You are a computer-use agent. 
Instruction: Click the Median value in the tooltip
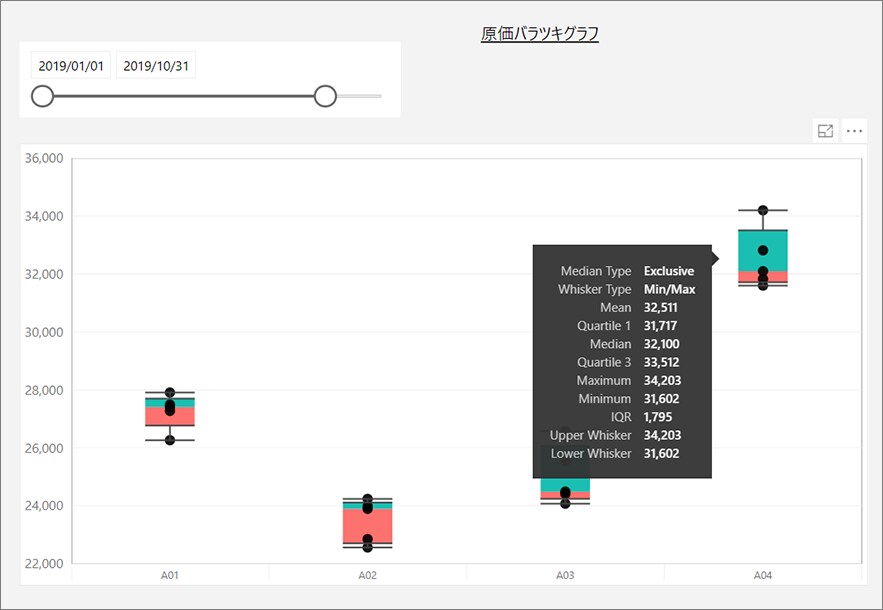click(661, 344)
